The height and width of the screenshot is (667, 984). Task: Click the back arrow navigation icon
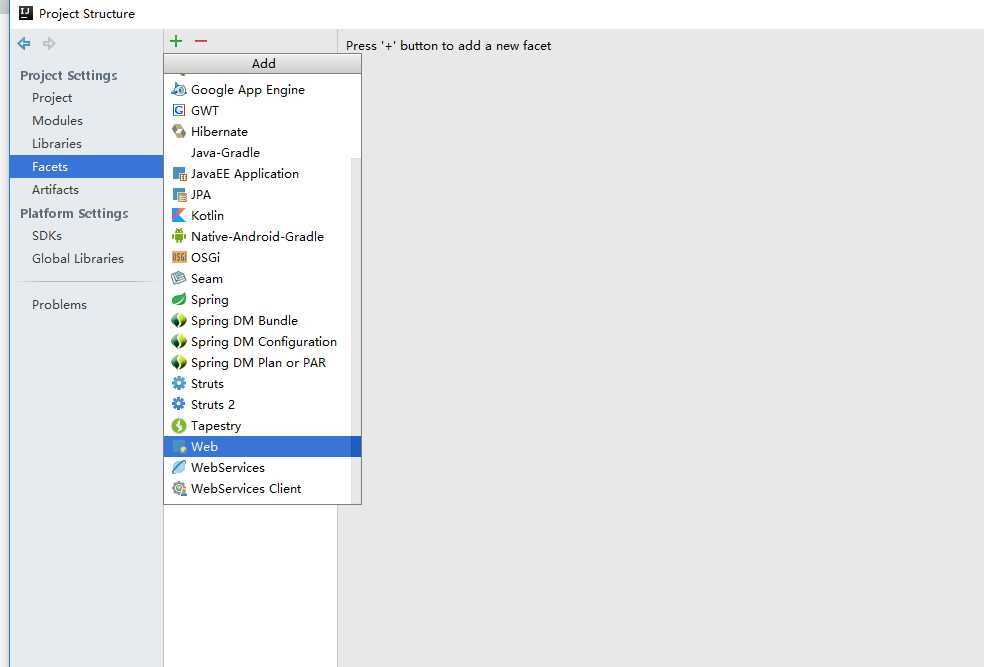(x=24, y=43)
